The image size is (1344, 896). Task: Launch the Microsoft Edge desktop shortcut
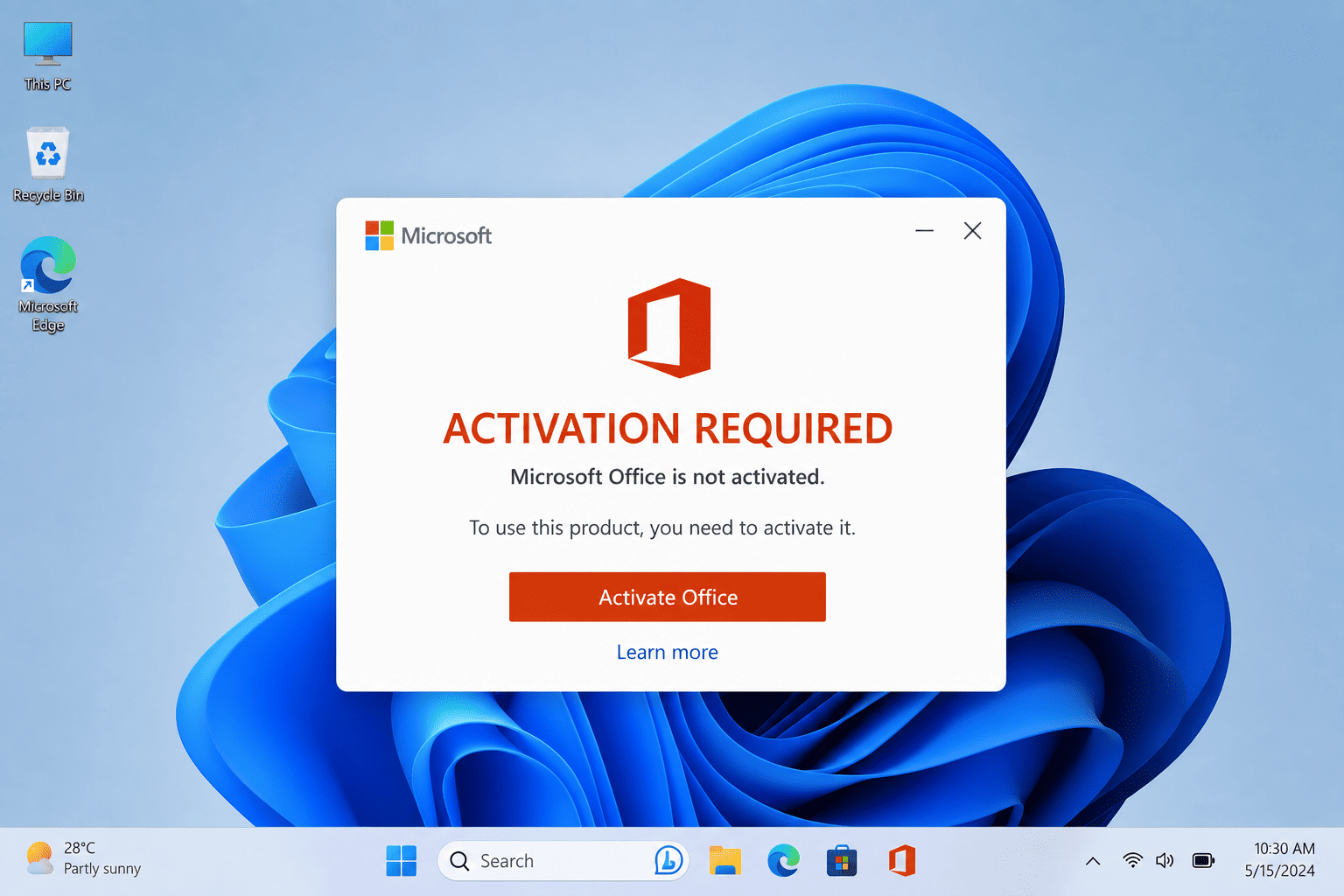pos(48,283)
